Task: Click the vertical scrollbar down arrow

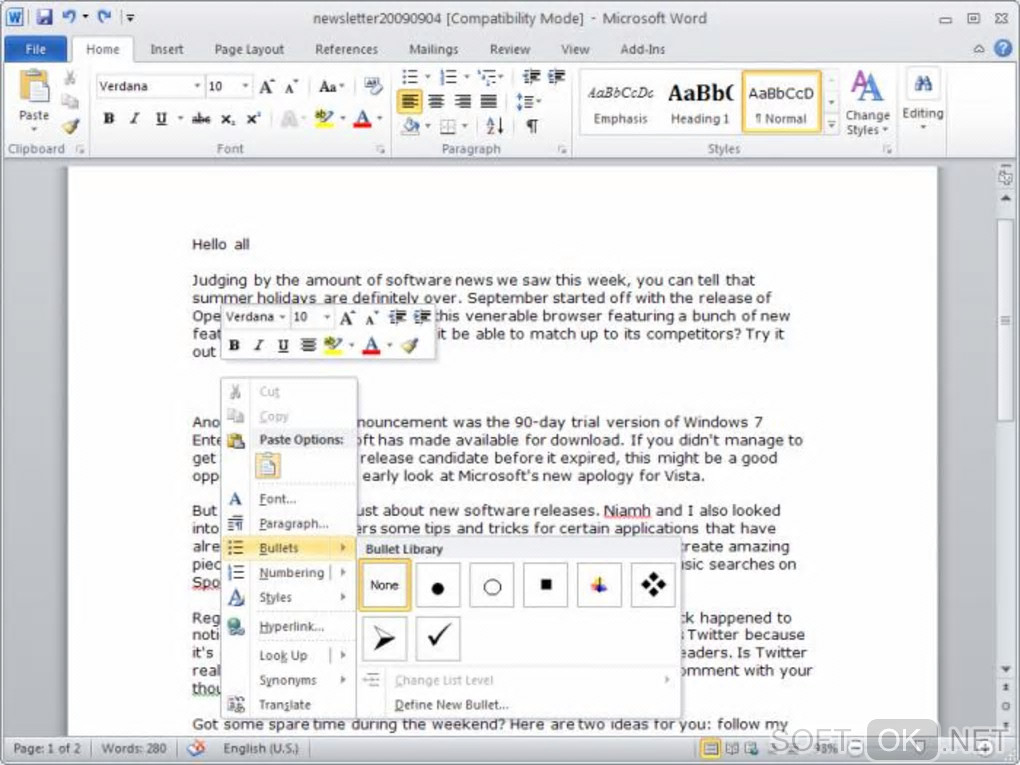Action: [x=1006, y=669]
